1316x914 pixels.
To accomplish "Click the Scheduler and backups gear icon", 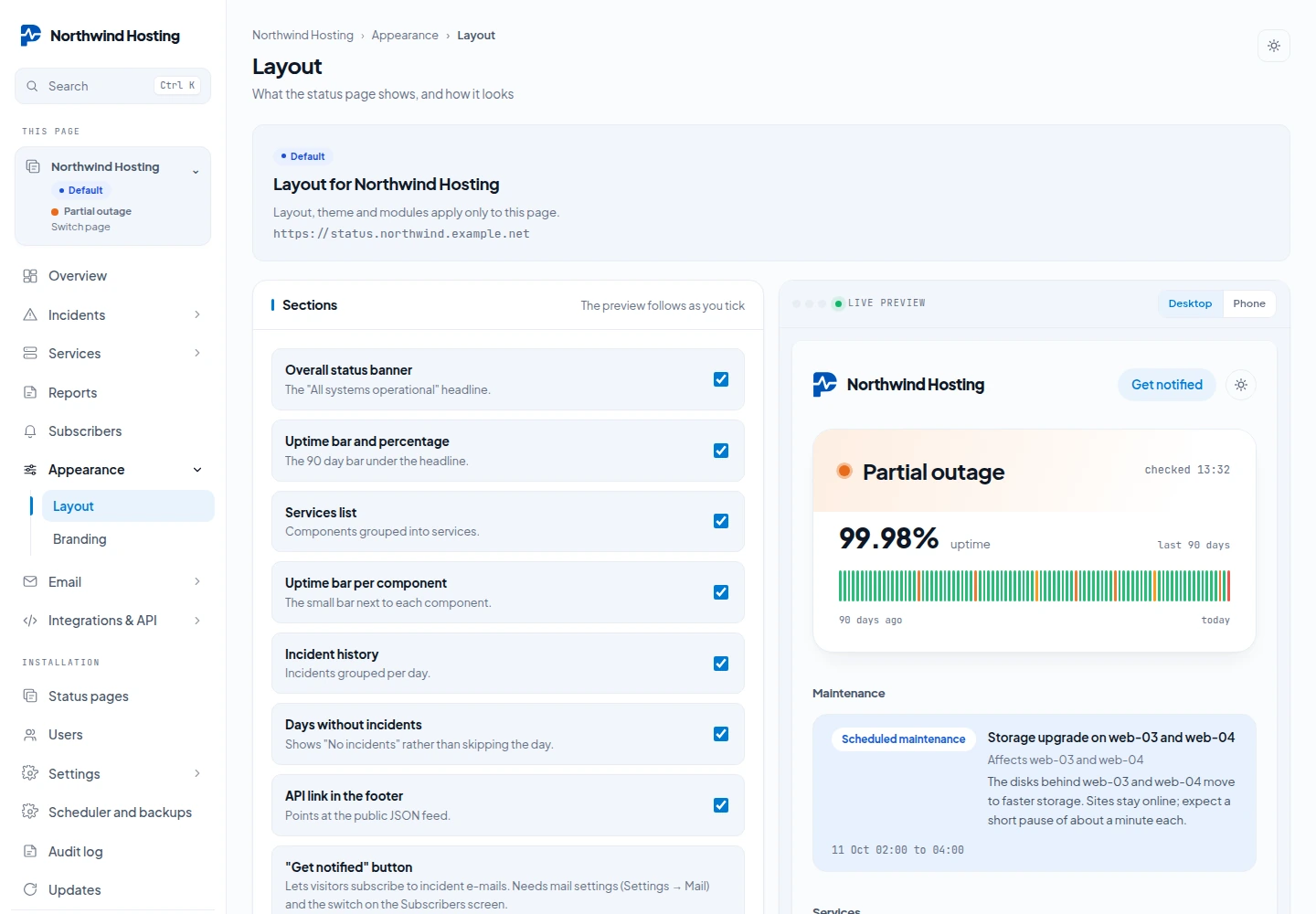I will 30,812.
